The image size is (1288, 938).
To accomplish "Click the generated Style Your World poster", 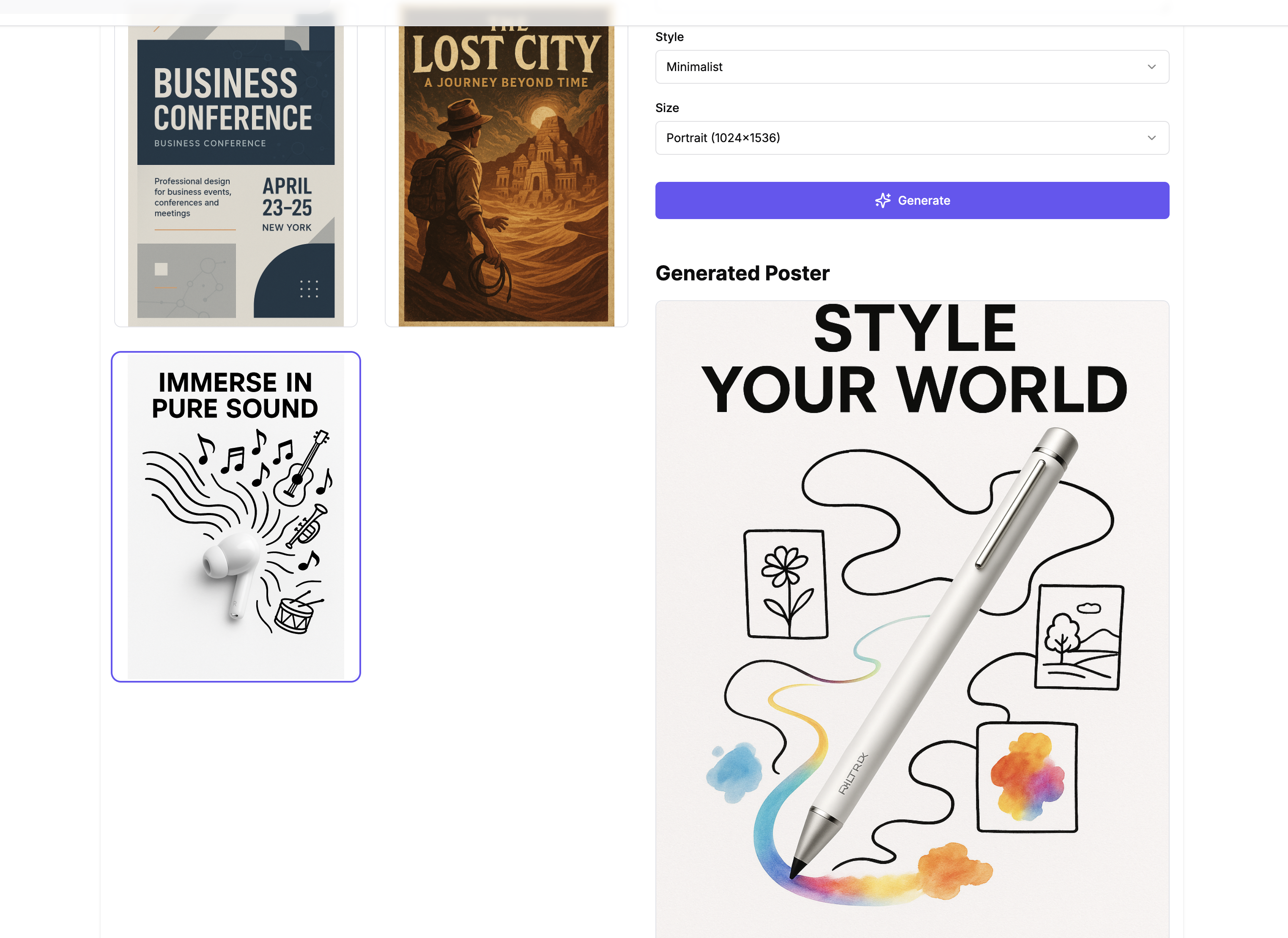I will pyautogui.click(x=912, y=619).
